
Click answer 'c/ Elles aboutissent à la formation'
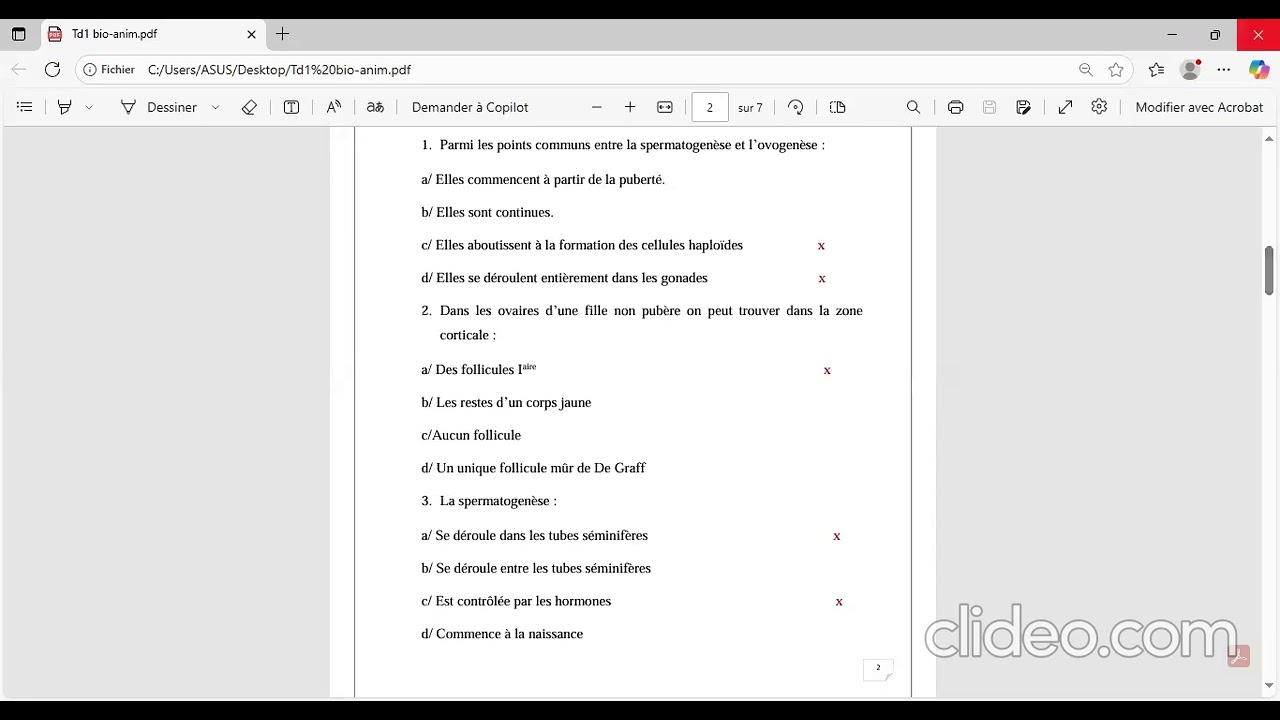[582, 245]
